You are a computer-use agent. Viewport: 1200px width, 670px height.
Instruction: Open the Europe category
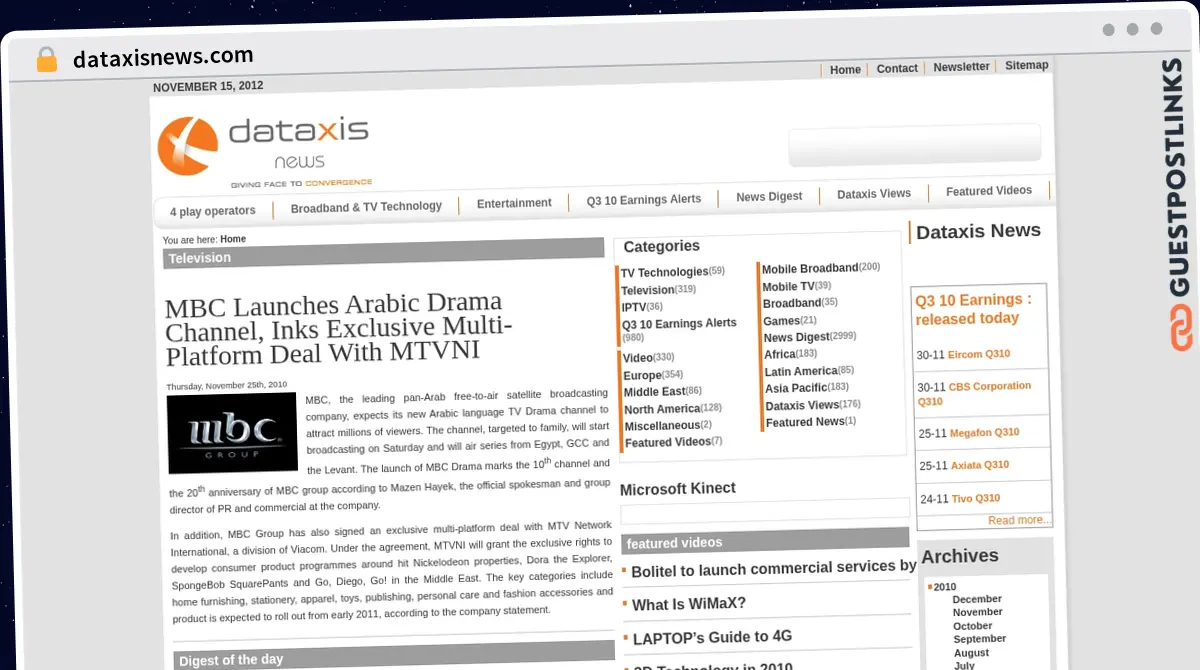[642, 375]
